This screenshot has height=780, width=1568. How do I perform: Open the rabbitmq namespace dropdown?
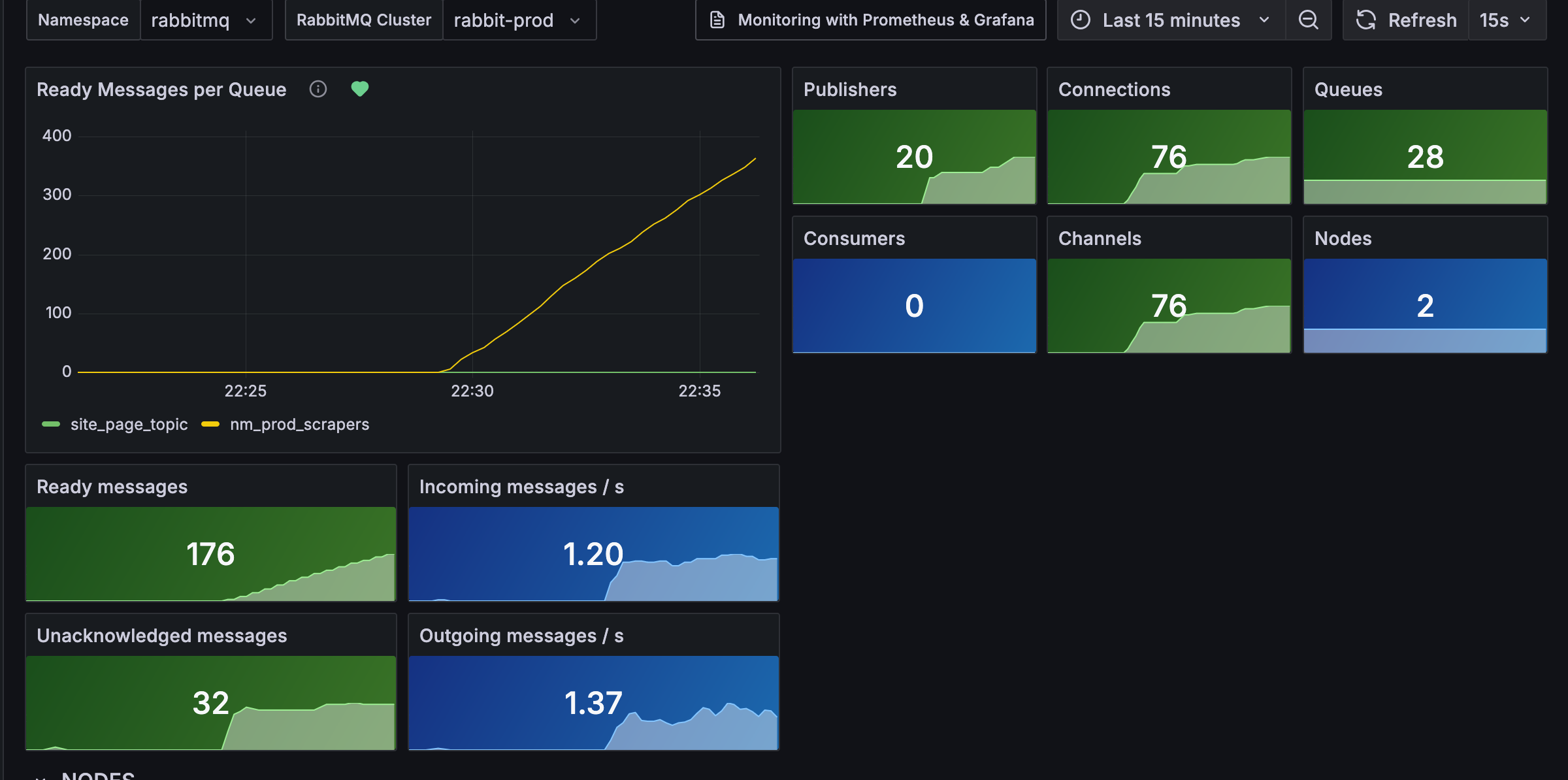click(x=206, y=20)
